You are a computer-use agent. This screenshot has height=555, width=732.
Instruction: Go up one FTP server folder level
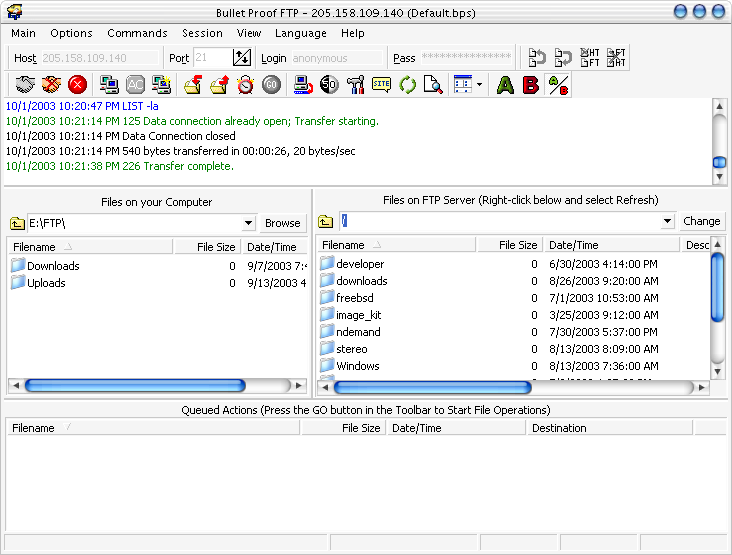tap(325, 221)
